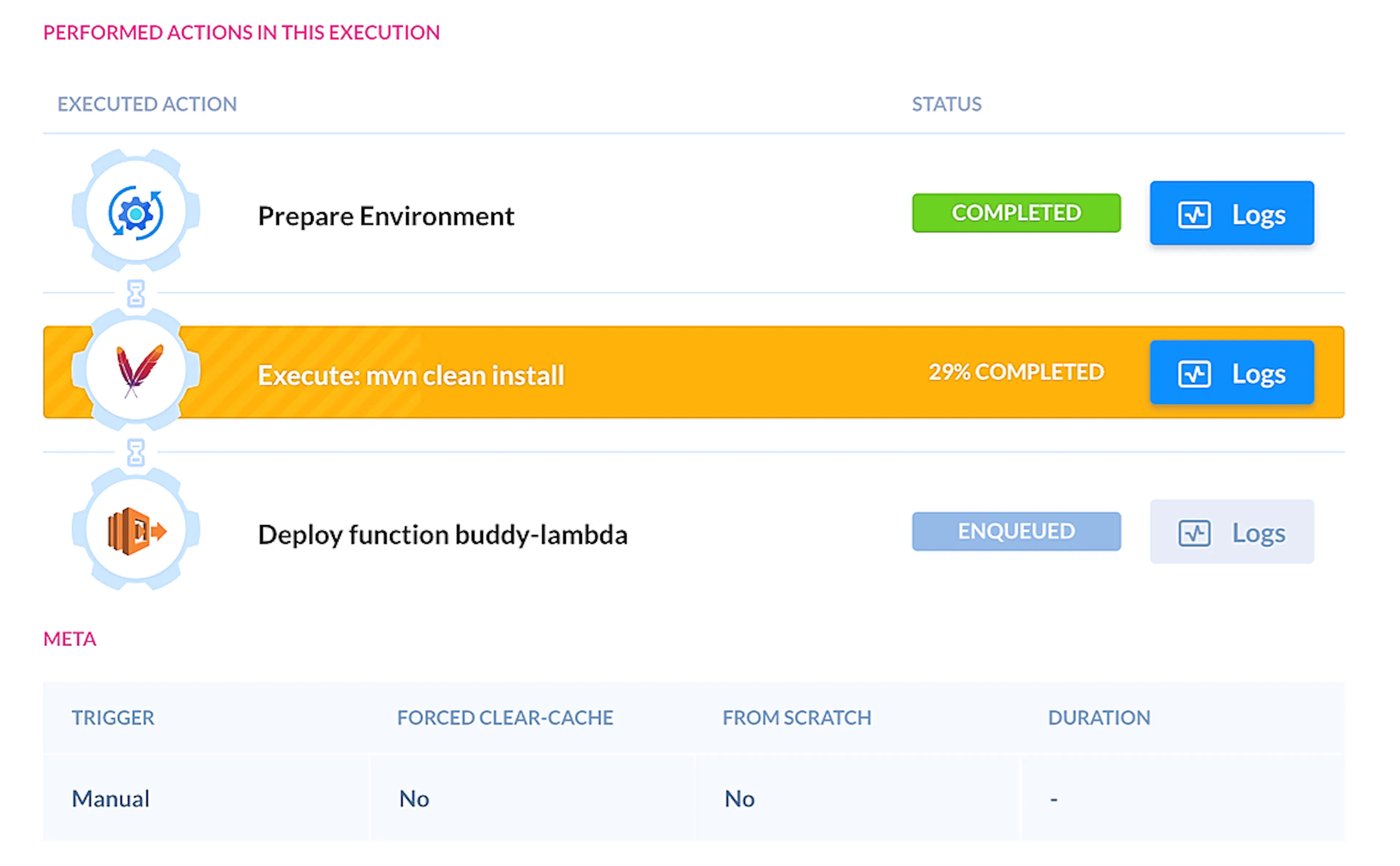1400x866 pixels.
Task: Click the Maven feather action icon
Action: (136, 371)
